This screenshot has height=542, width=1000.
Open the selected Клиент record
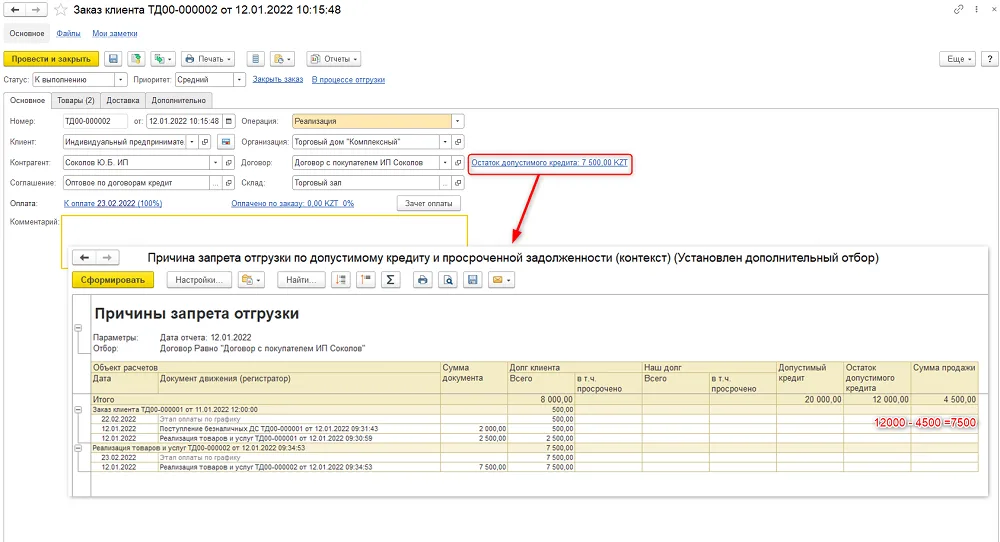click(205, 142)
